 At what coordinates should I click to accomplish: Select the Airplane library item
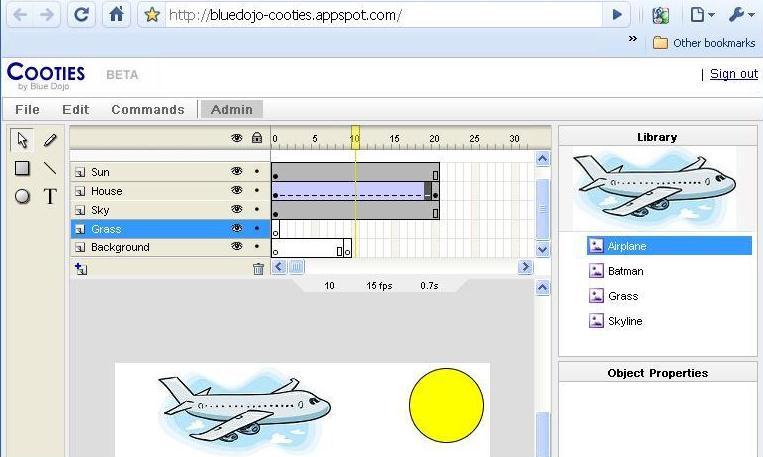click(670, 246)
